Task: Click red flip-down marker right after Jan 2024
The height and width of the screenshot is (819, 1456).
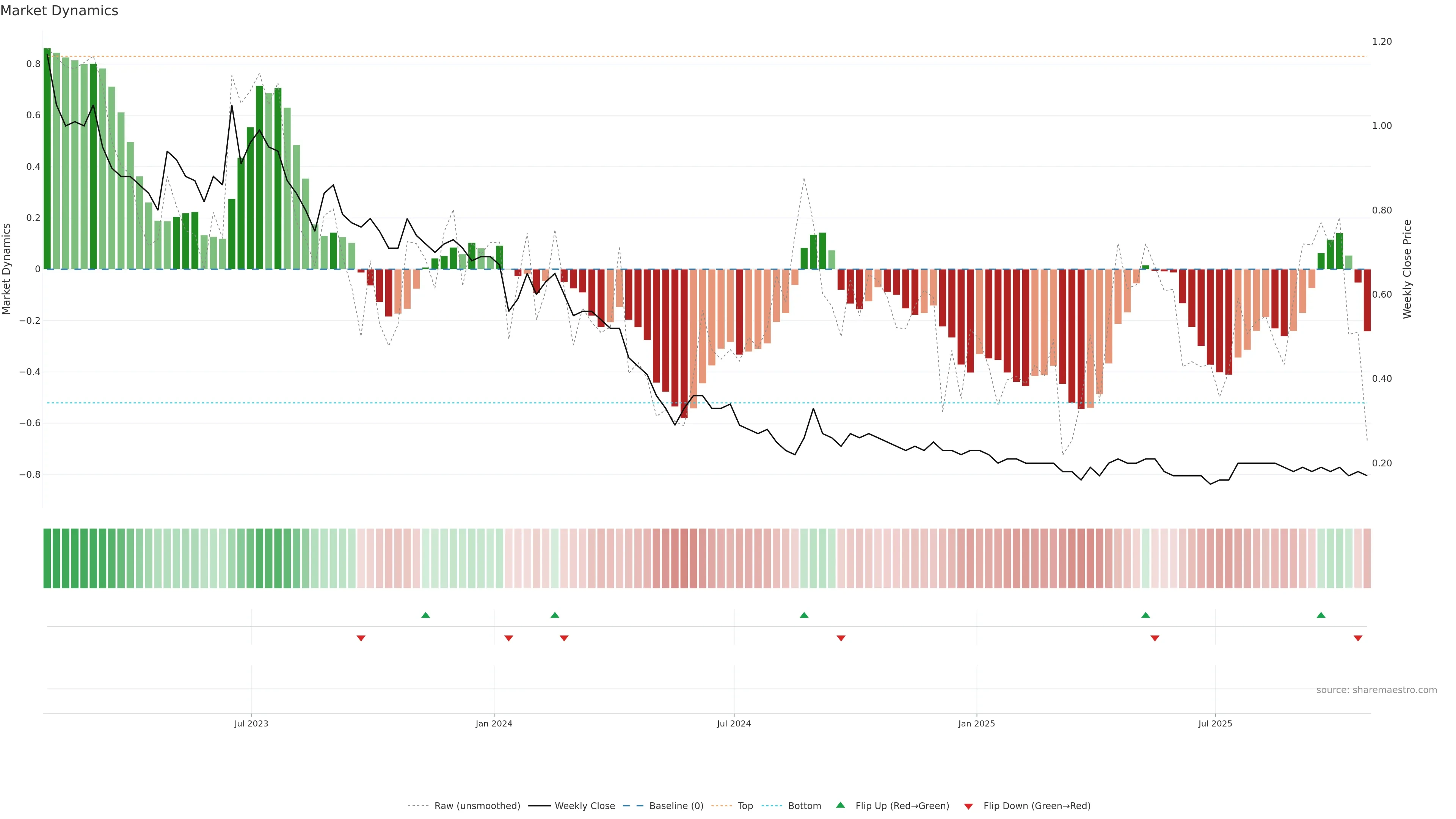Action: [x=509, y=638]
